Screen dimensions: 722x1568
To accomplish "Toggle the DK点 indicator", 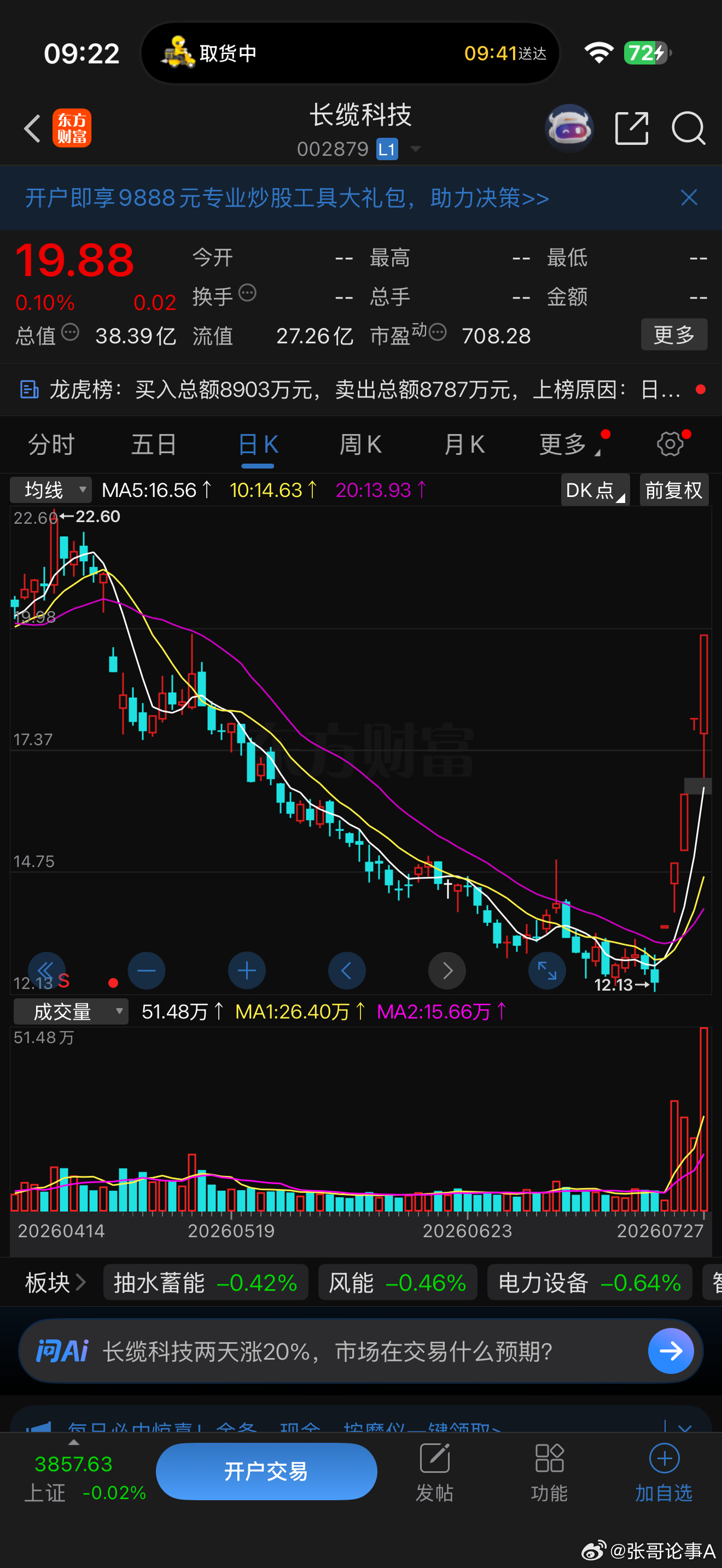I will [595, 490].
